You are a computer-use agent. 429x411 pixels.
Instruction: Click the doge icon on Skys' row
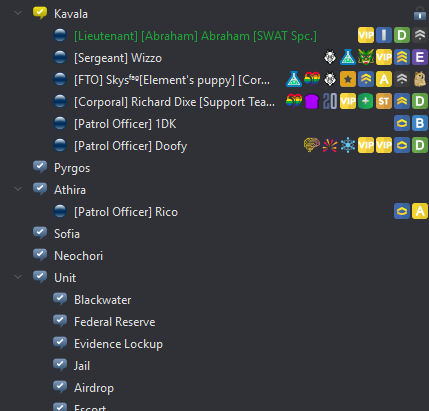click(x=420, y=79)
